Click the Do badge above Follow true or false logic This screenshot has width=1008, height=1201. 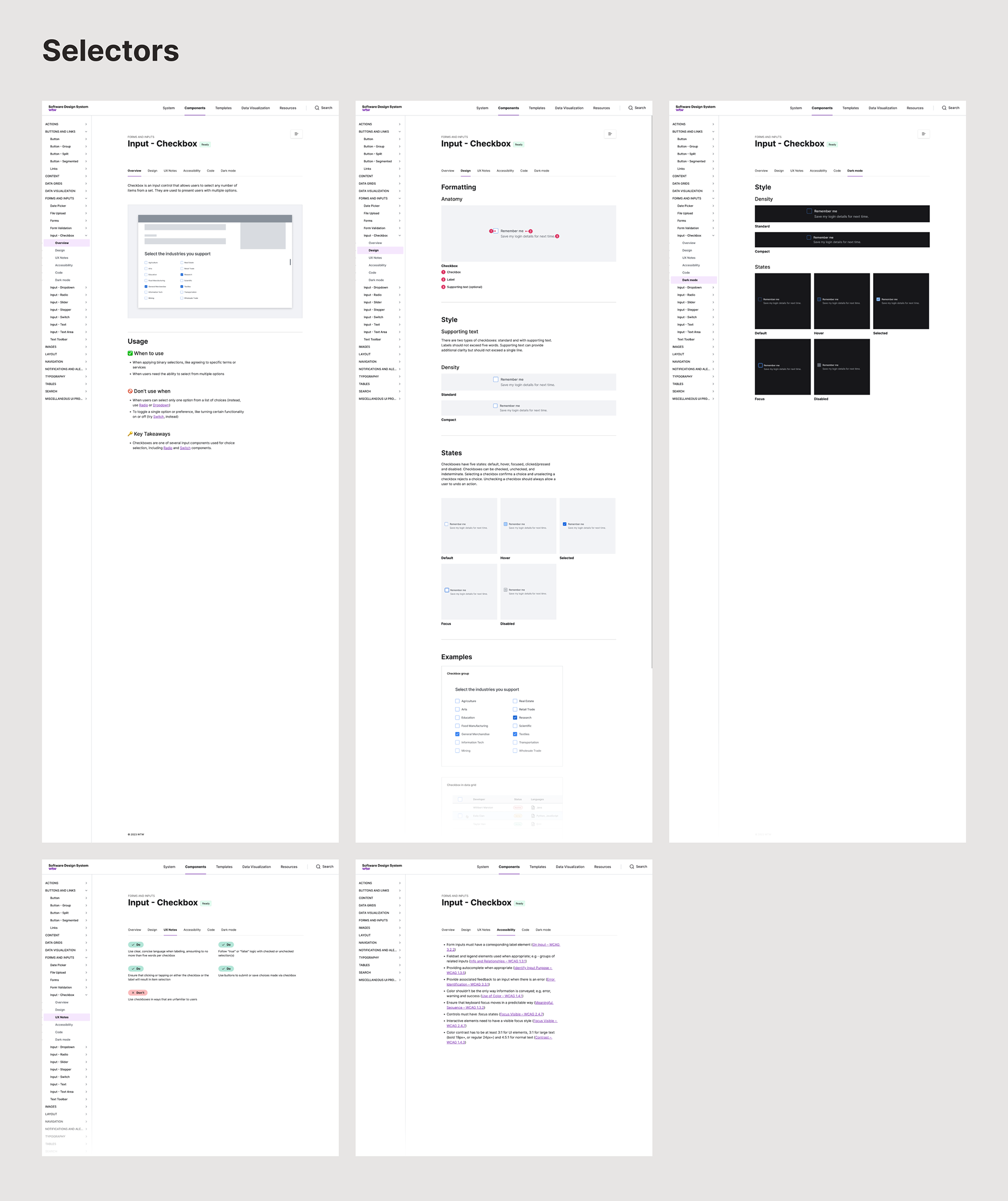click(x=226, y=945)
